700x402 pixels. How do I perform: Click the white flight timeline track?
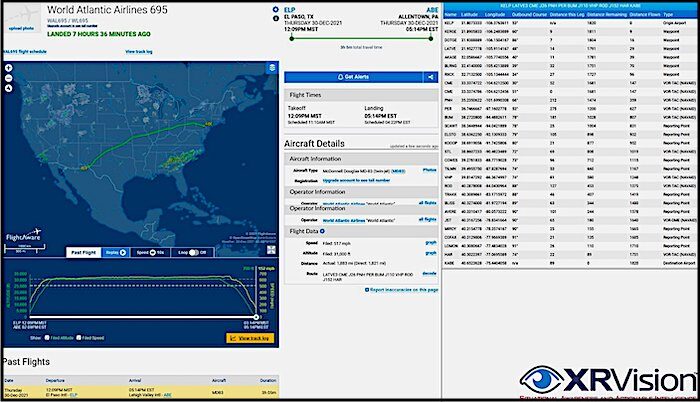pyautogui.click(x=142, y=317)
